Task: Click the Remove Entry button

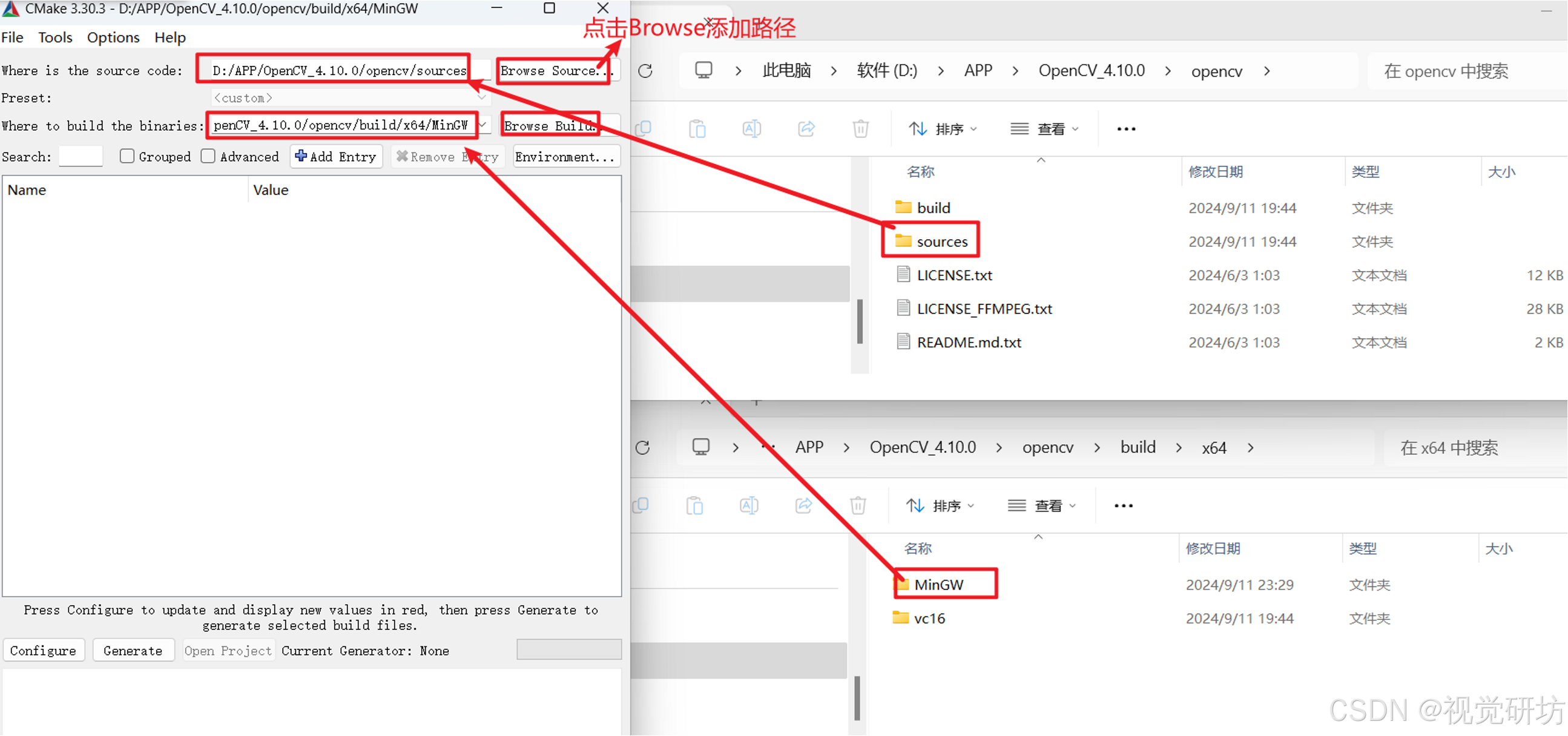Action: [x=447, y=156]
